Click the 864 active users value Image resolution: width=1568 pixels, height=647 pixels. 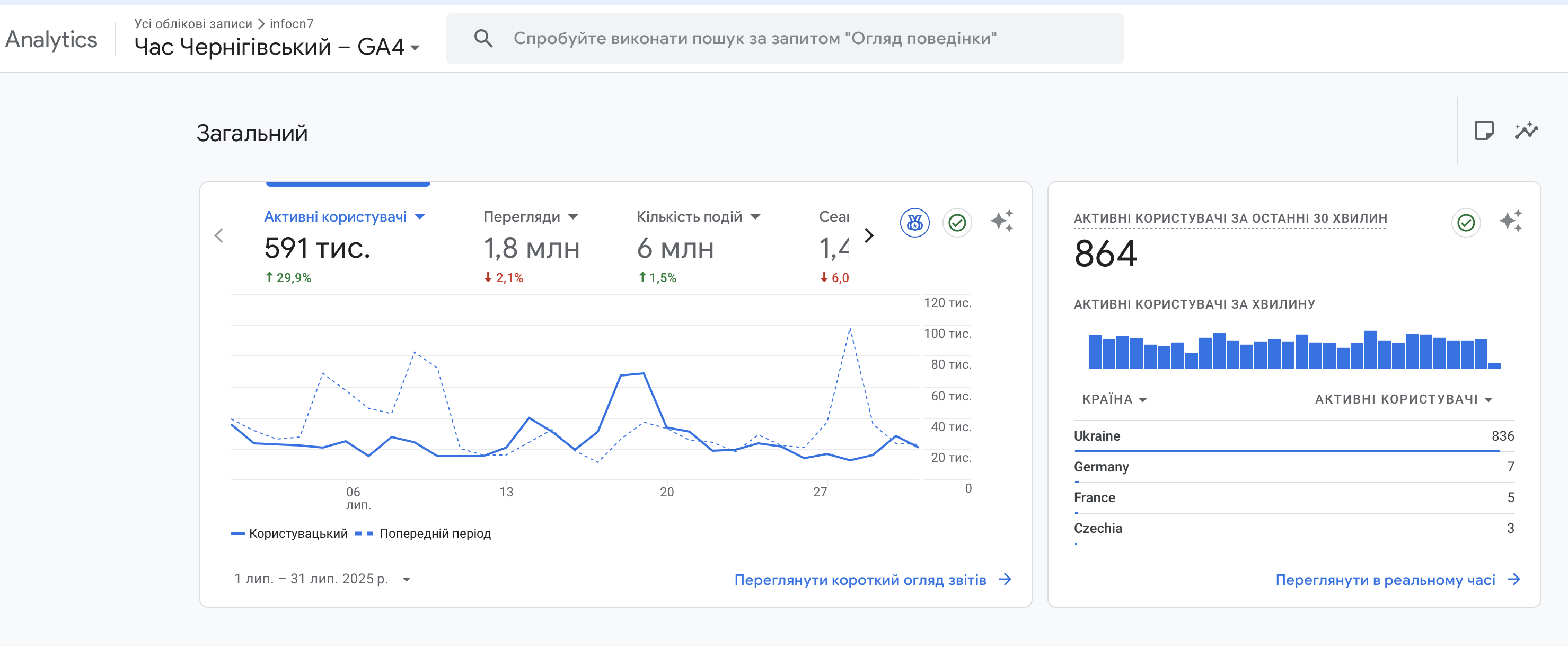(x=1105, y=253)
